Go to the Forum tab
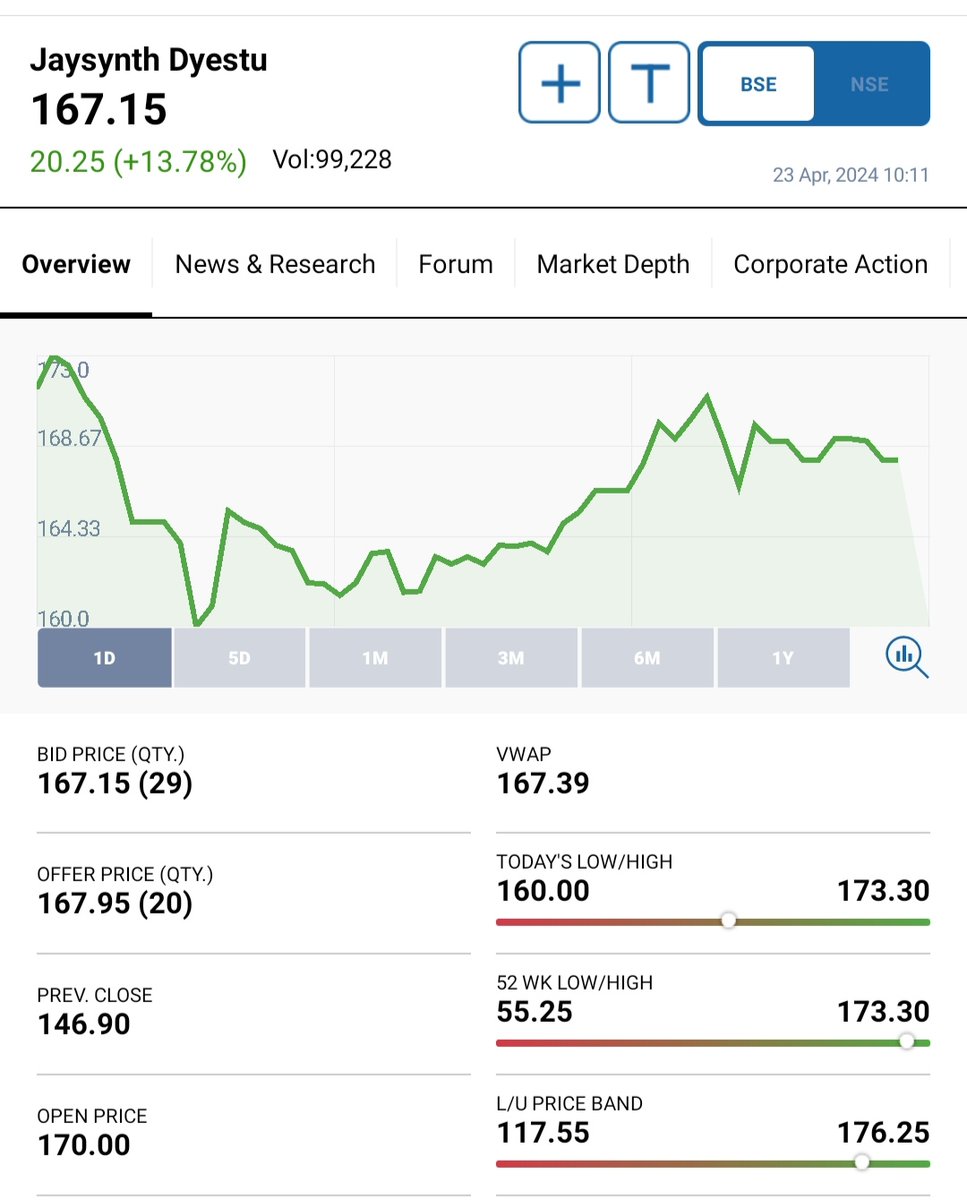The height and width of the screenshot is (1200, 967). tap(456, 265)
